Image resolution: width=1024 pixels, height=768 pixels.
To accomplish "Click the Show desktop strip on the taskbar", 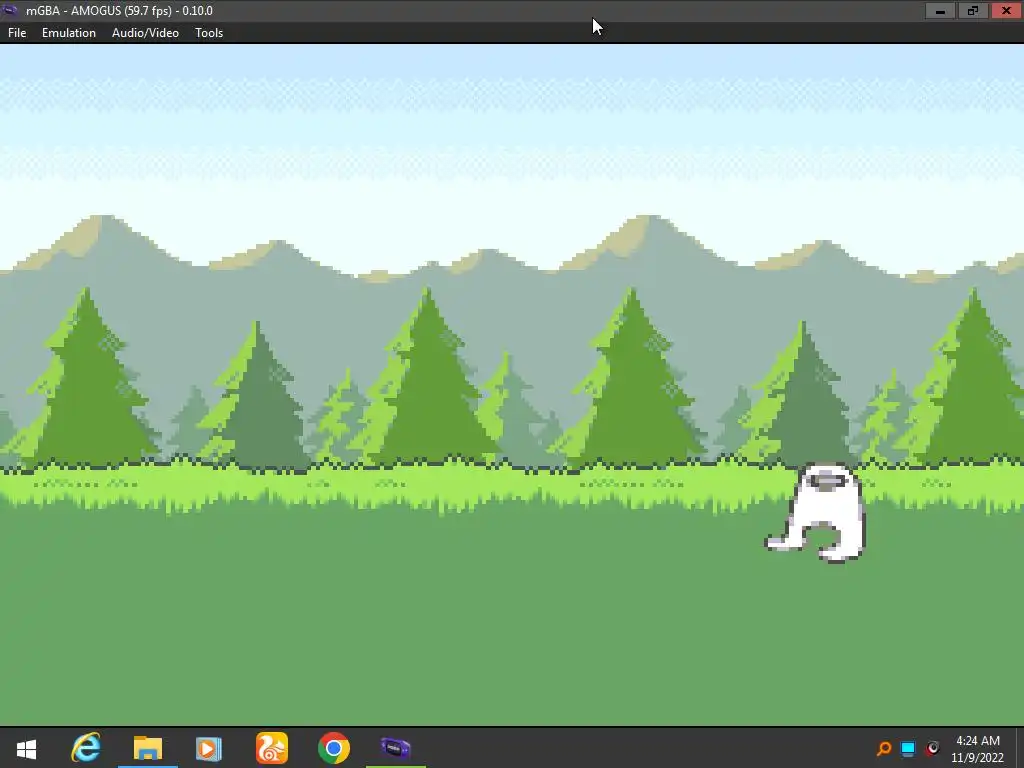I will point(1020,748).
